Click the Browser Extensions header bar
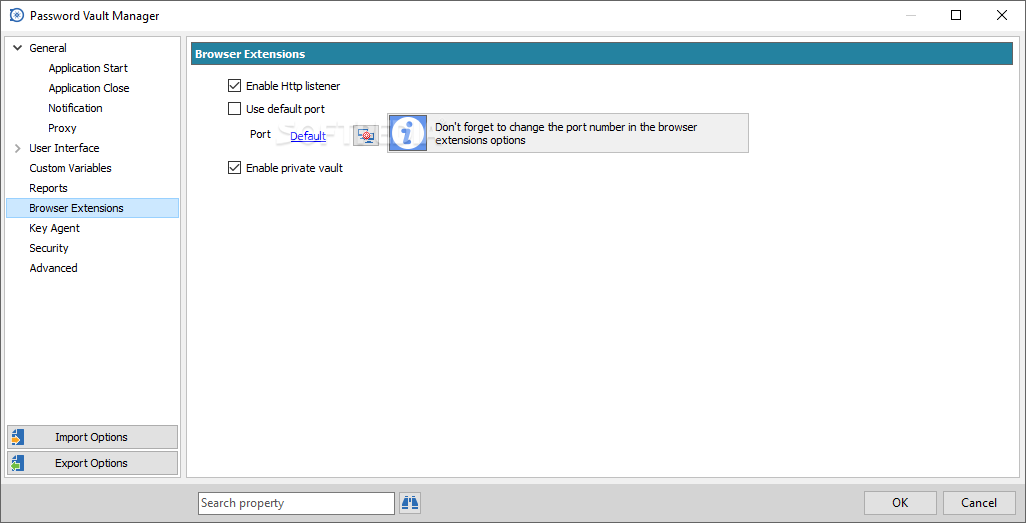This screenshot has height=523, width=1026. (x=602, y=54)
